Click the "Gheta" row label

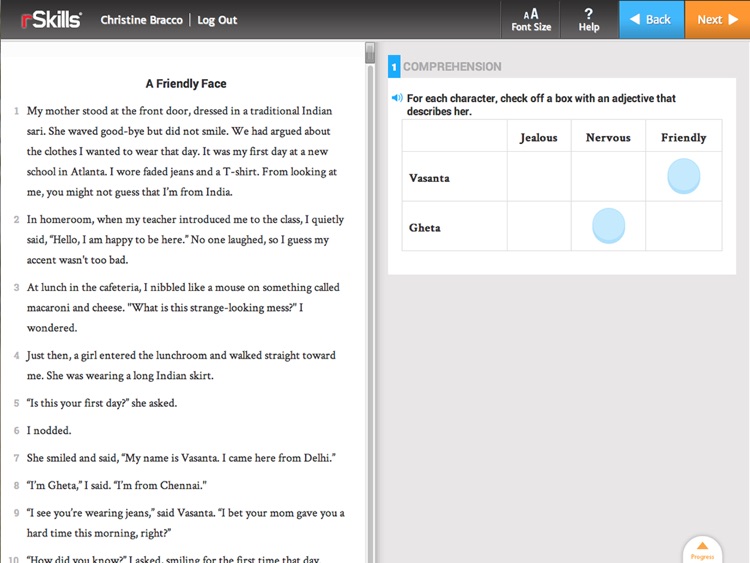tap(425, 228)
